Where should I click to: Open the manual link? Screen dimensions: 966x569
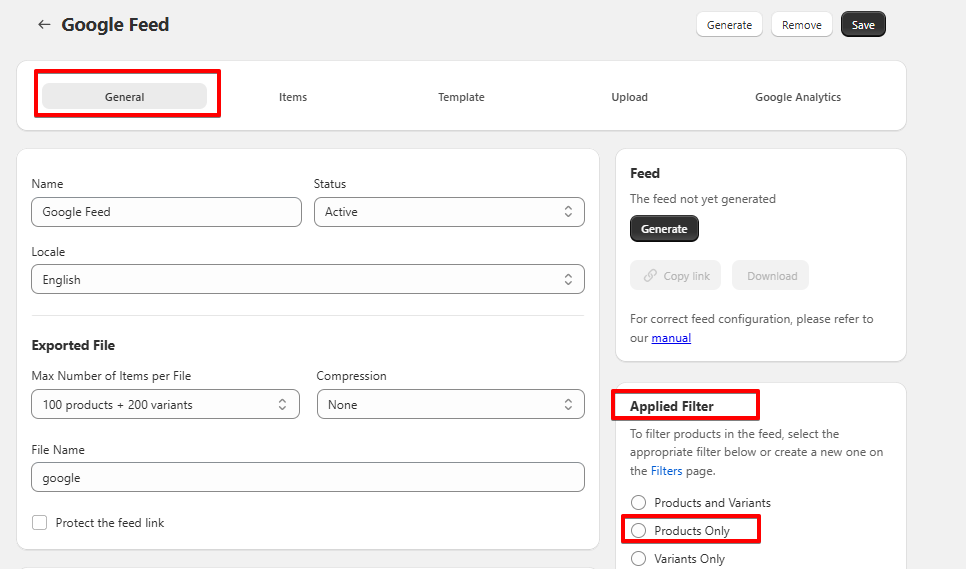[x=671, y=338]
